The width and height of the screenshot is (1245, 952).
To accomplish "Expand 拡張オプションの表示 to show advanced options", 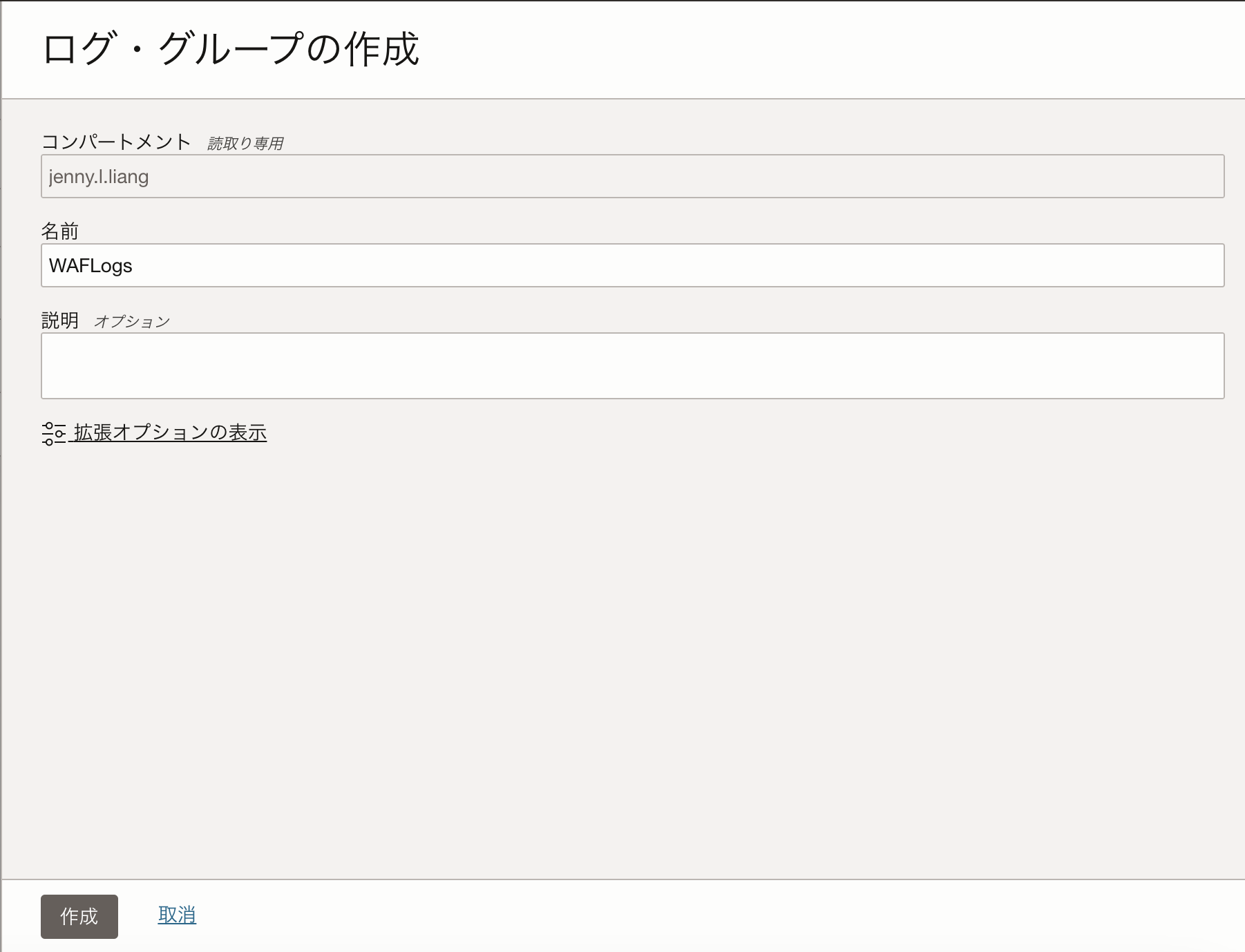I will tap(169, 432).
